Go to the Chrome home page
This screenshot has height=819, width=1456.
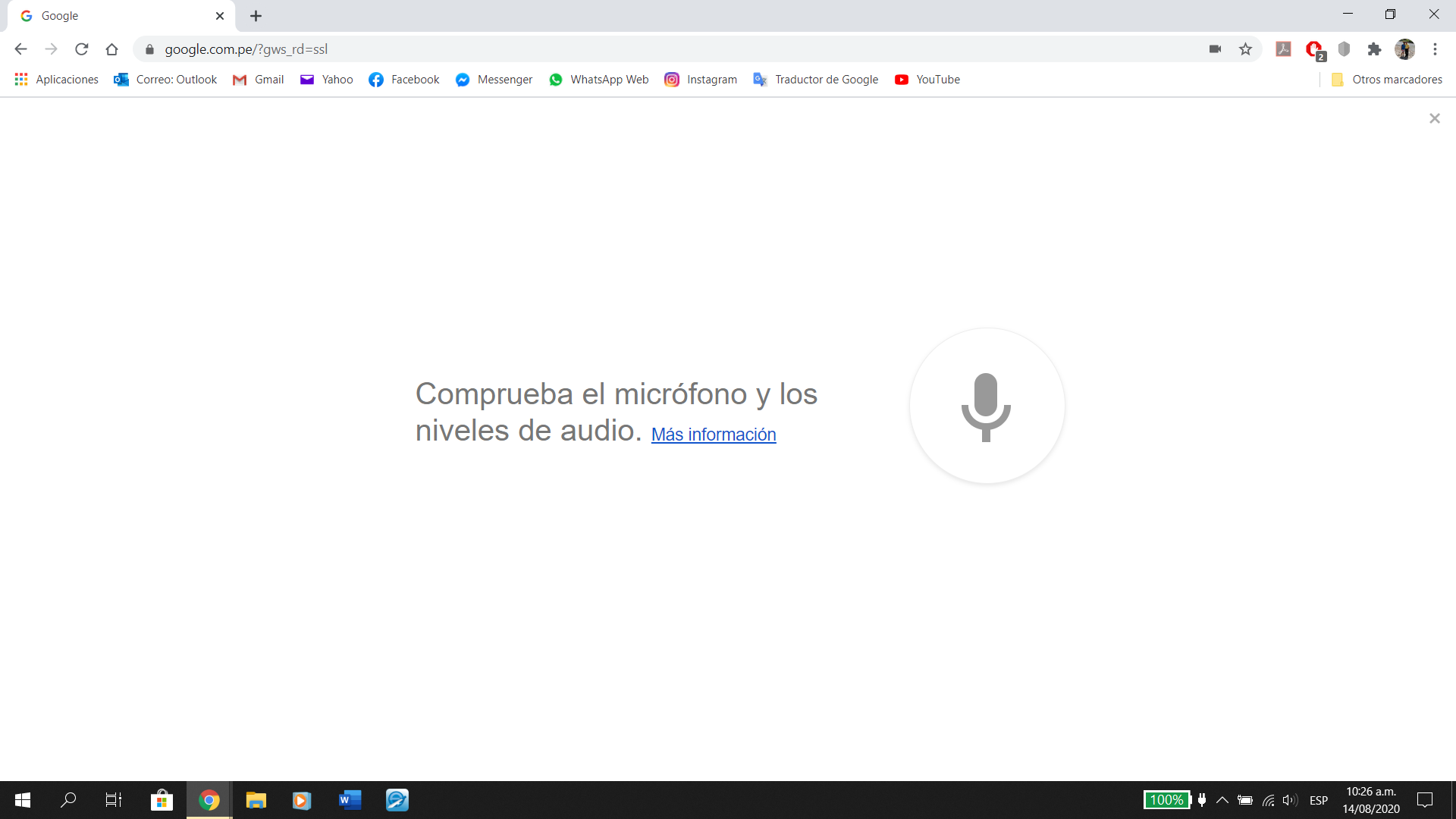coord(112,49)
